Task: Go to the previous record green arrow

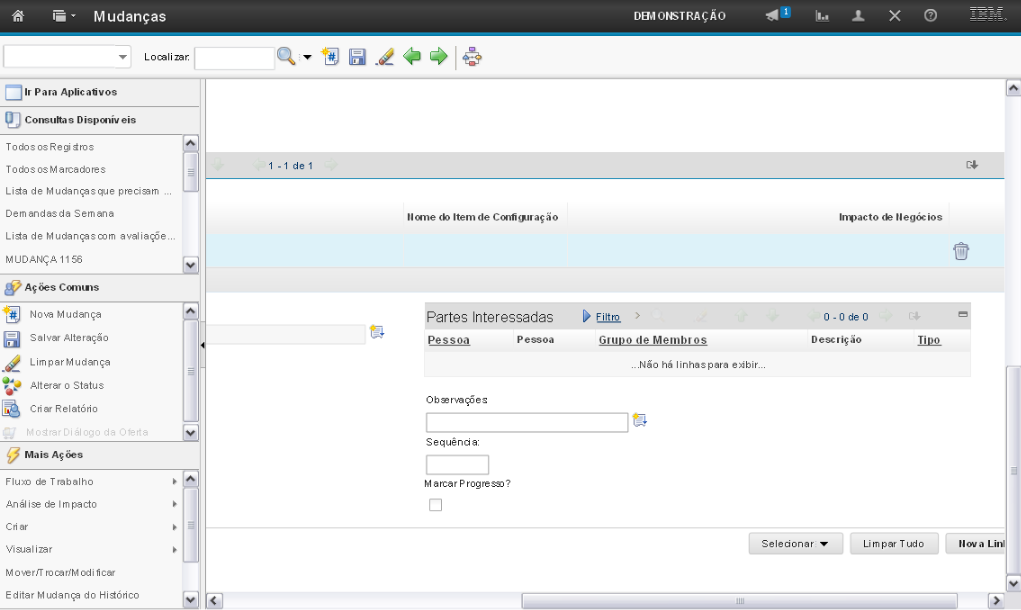Action: [x=412, y=58]
